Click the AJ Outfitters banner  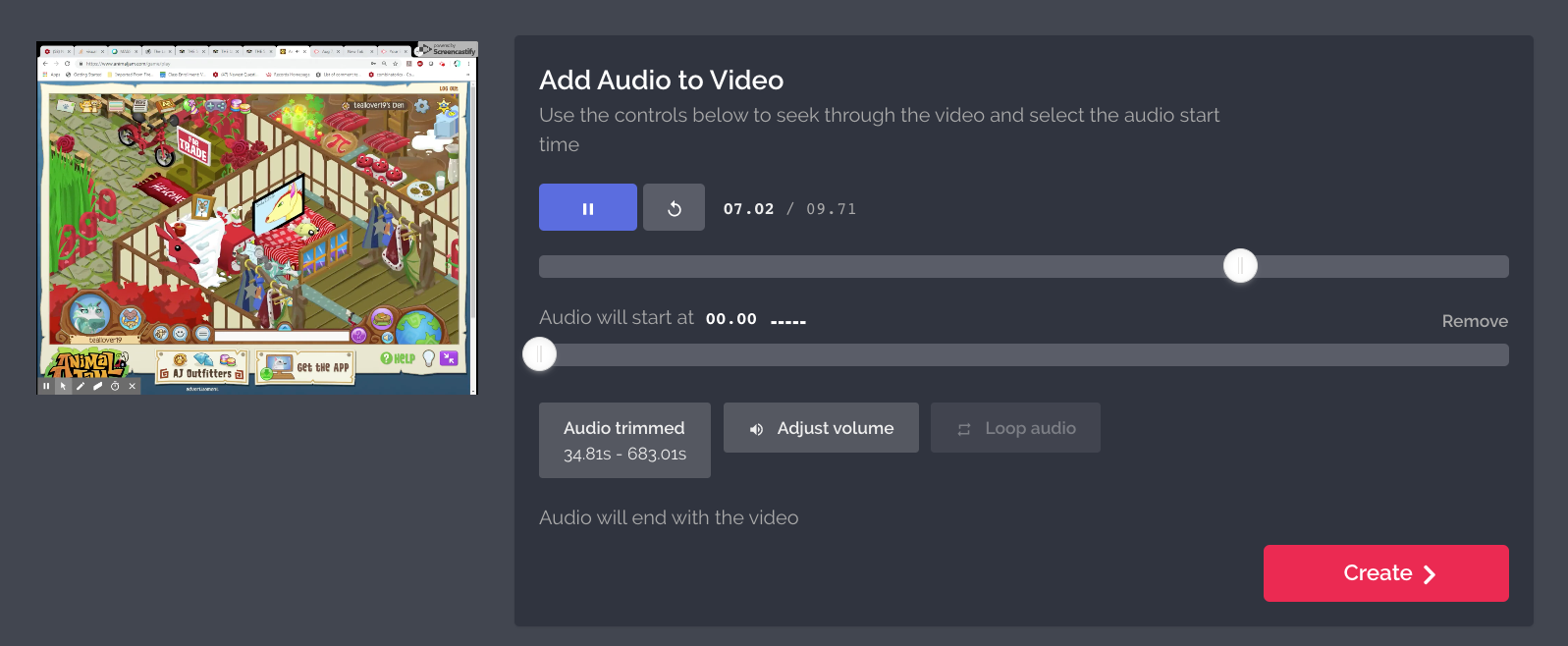[202, 366]
